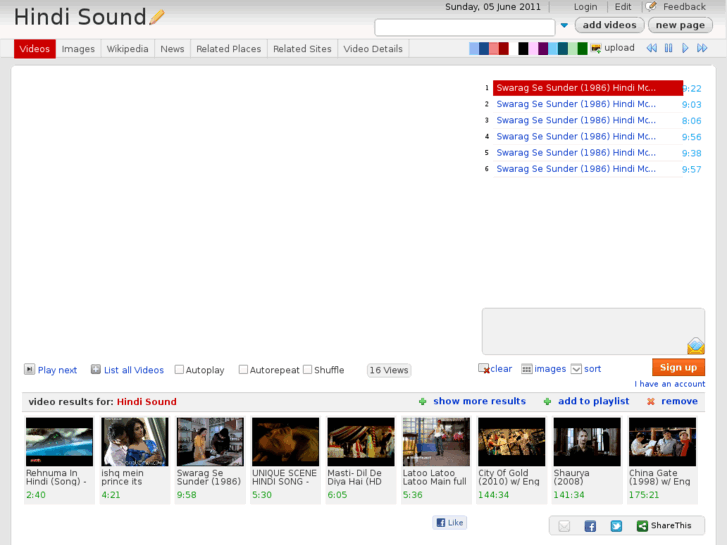The image size is (727, 545).
Task: Click the message text area box
Action: pos(593,331)
